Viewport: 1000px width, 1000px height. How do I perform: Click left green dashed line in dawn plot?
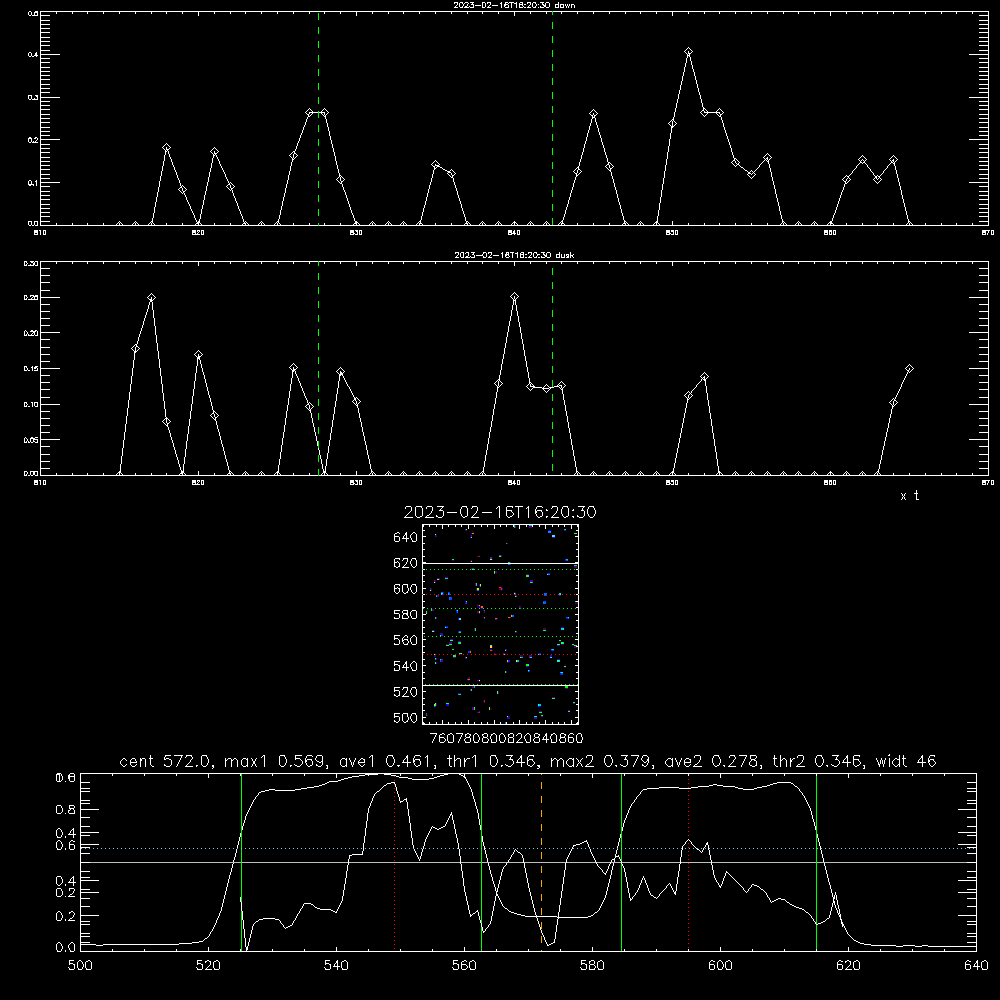point(318,118)
